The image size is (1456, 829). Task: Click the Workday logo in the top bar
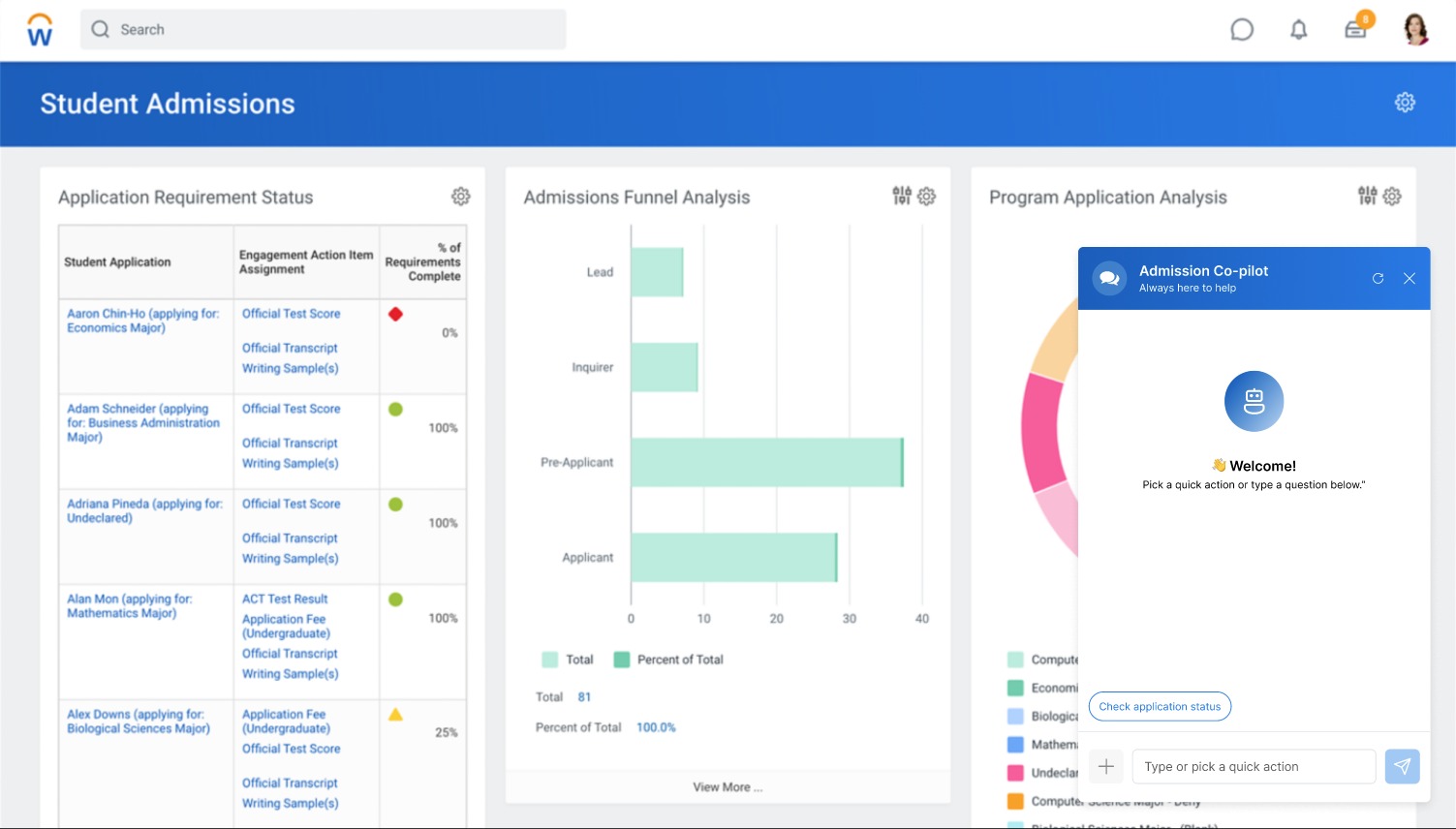pyautogui.click(x=39, y=29)
